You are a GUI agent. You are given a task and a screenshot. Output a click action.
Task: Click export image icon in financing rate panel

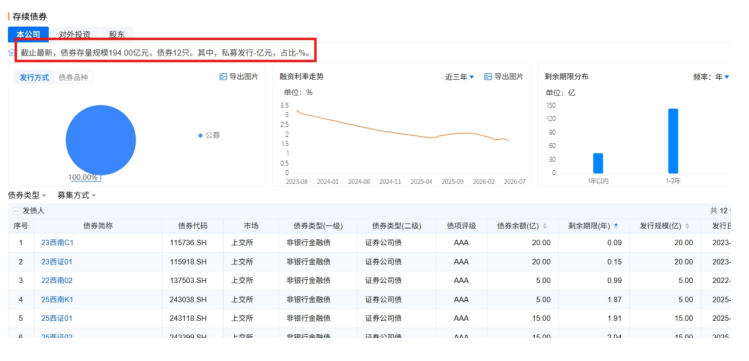click(x=488, y=77)
